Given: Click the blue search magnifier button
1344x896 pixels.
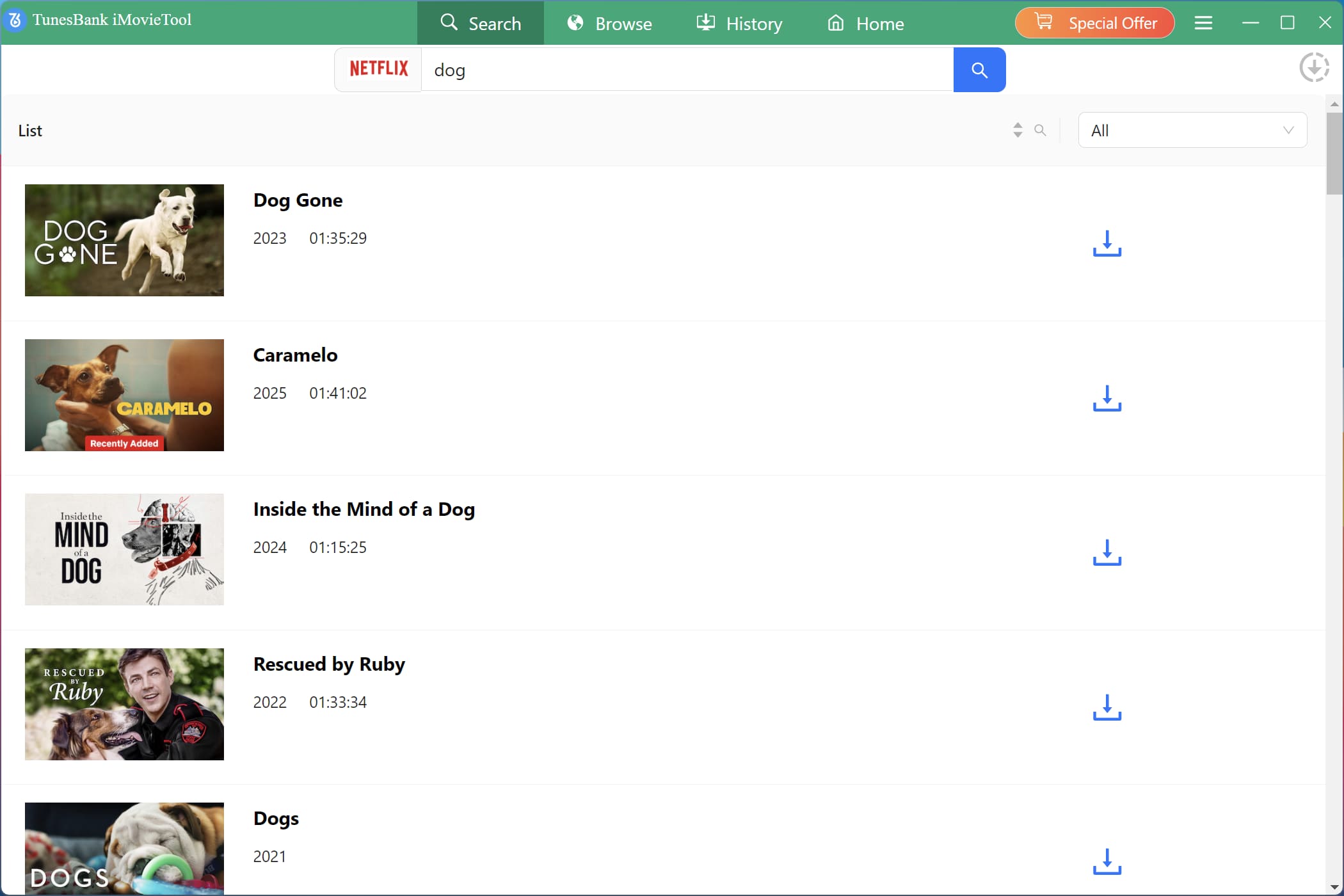Looking at the screenshot, I should (x=979, y=70).
